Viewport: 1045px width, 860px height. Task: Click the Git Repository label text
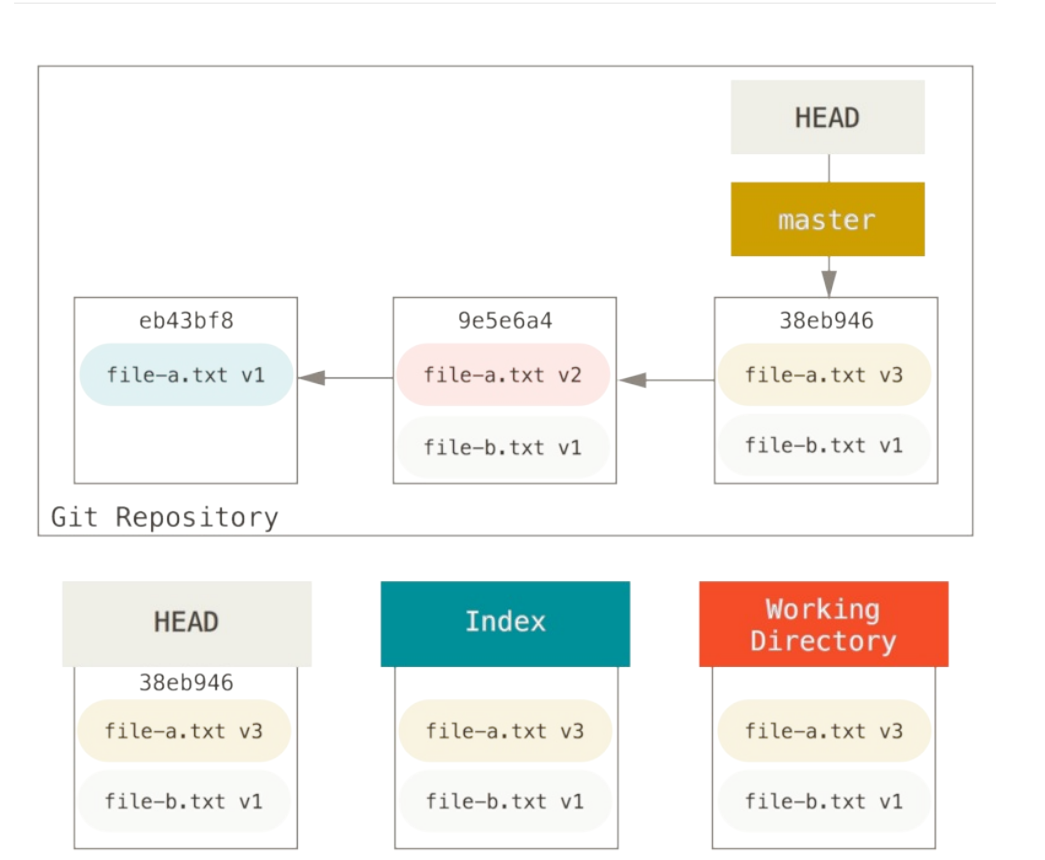tap(164, 517)
